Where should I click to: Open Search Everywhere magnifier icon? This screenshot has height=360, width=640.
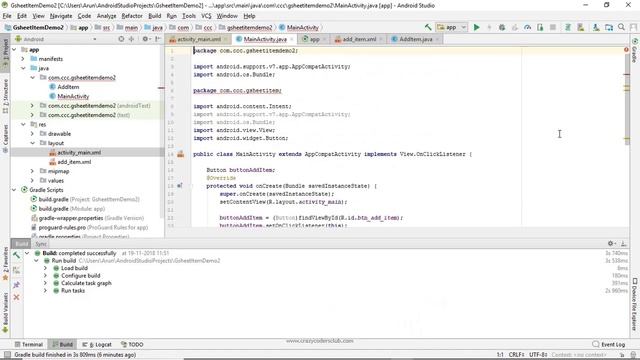pos(621,27)
